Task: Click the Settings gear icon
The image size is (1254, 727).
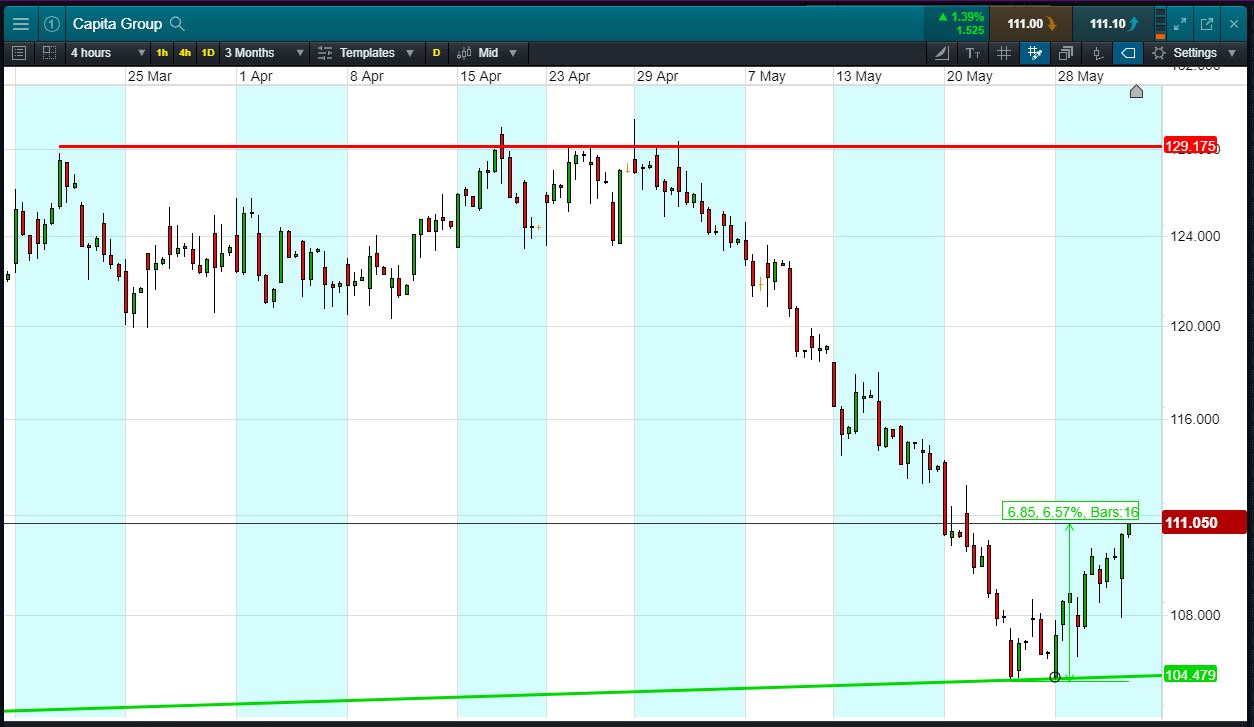Action: [1159, 52]
